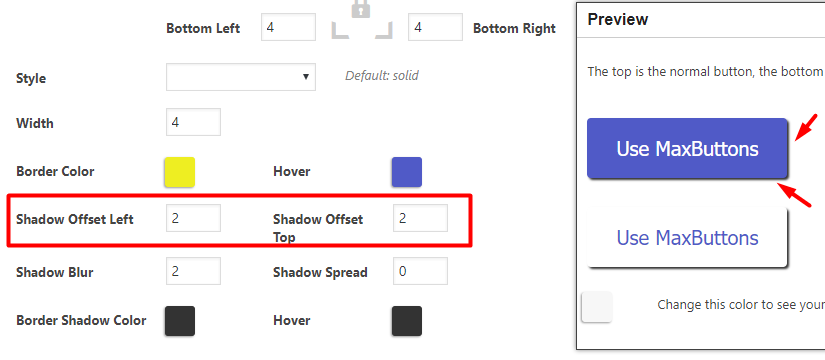Open the yellow Border Color swatch
825x360 pixels.
[179, 172]
